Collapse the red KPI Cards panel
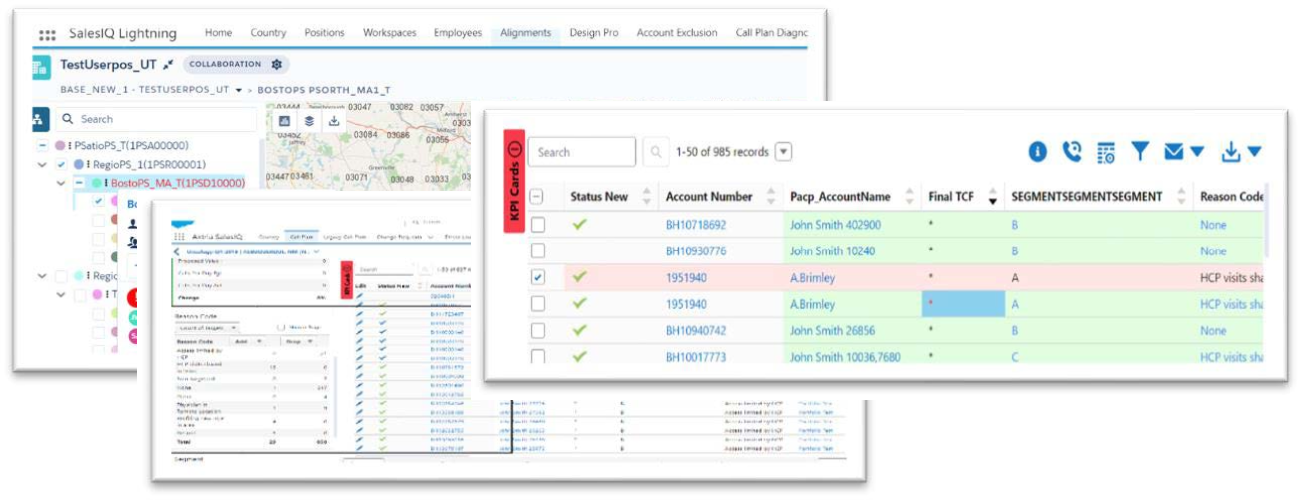The height and width of the screenshot is (500, 1300). 514,151
